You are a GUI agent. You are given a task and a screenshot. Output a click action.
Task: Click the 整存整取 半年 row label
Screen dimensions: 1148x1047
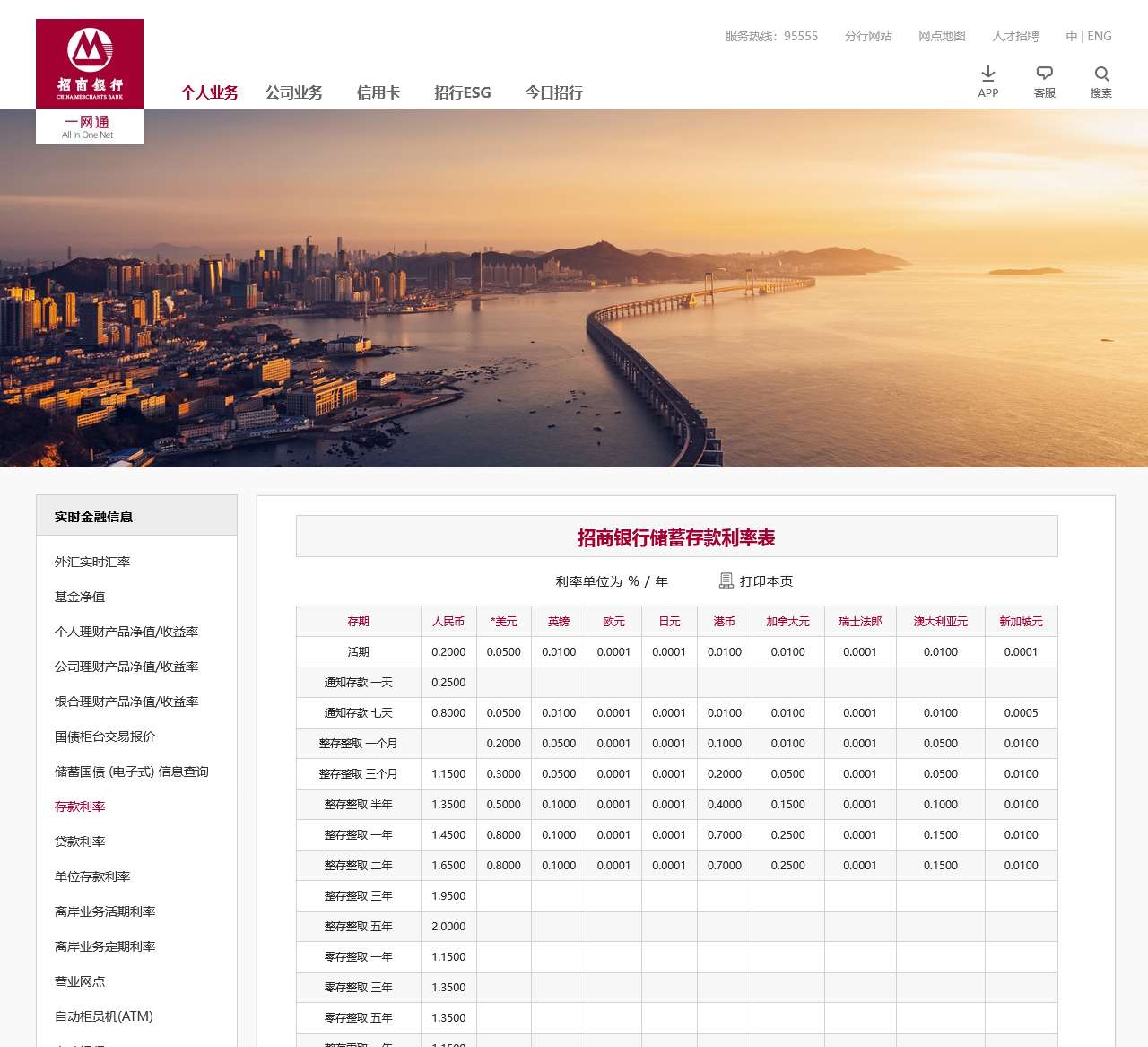click(x=359, y=805)
